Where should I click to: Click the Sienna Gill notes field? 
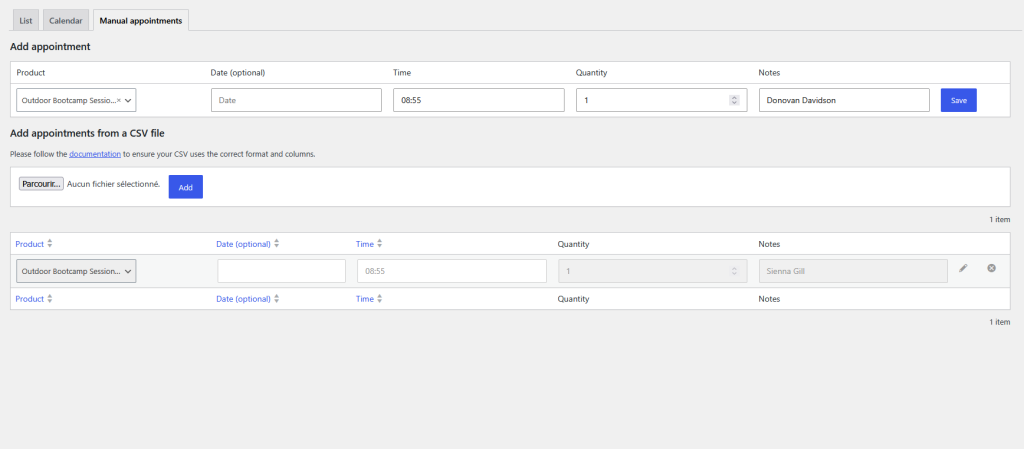click(854, 271)
